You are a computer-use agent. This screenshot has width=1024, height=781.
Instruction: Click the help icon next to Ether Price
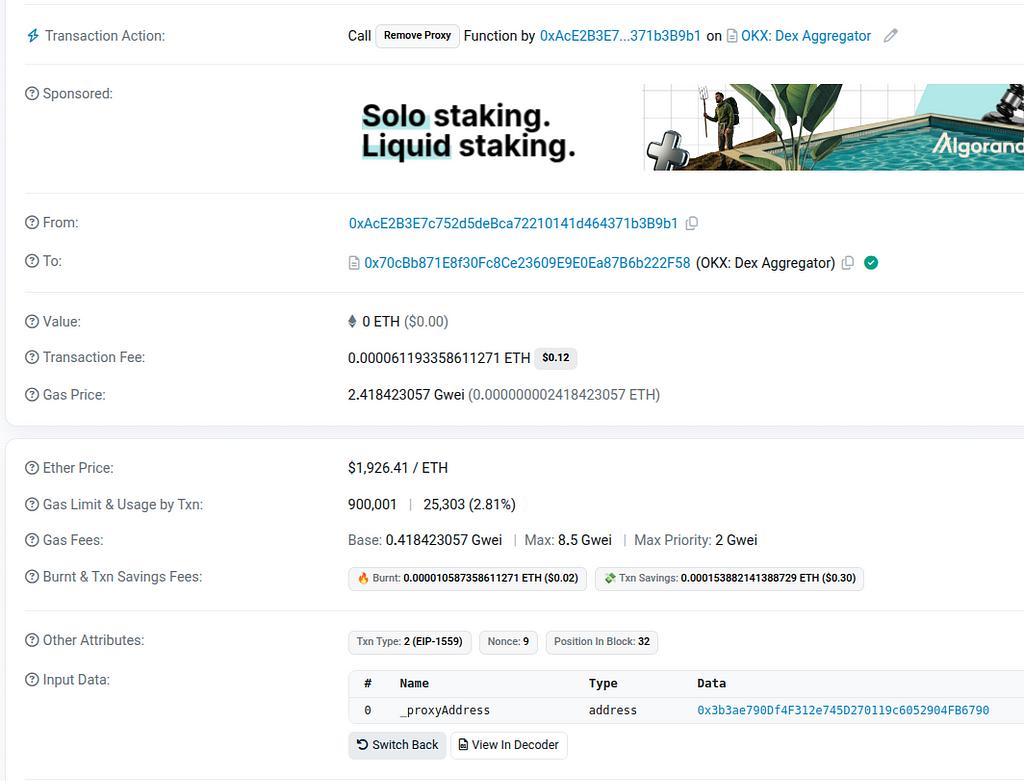coord(32,468)
